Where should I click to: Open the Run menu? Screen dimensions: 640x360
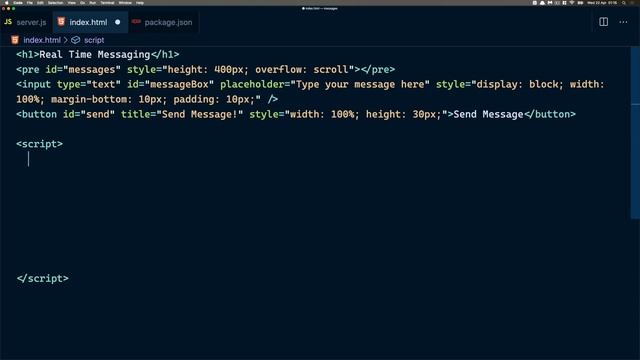(x=92, y=2)
